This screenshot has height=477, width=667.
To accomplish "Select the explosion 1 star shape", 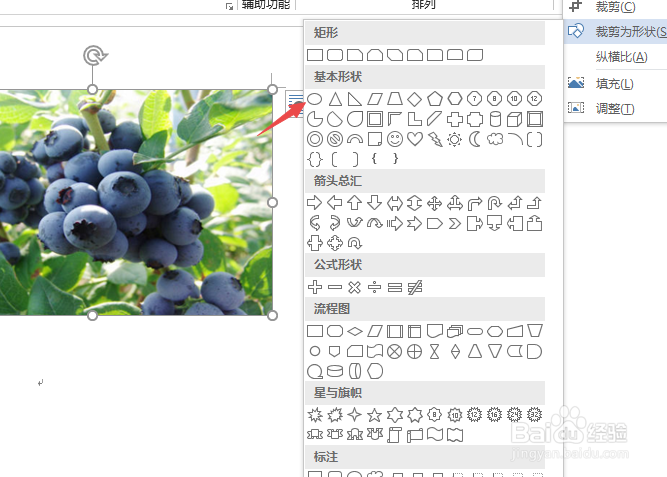I will coord(315,414).
